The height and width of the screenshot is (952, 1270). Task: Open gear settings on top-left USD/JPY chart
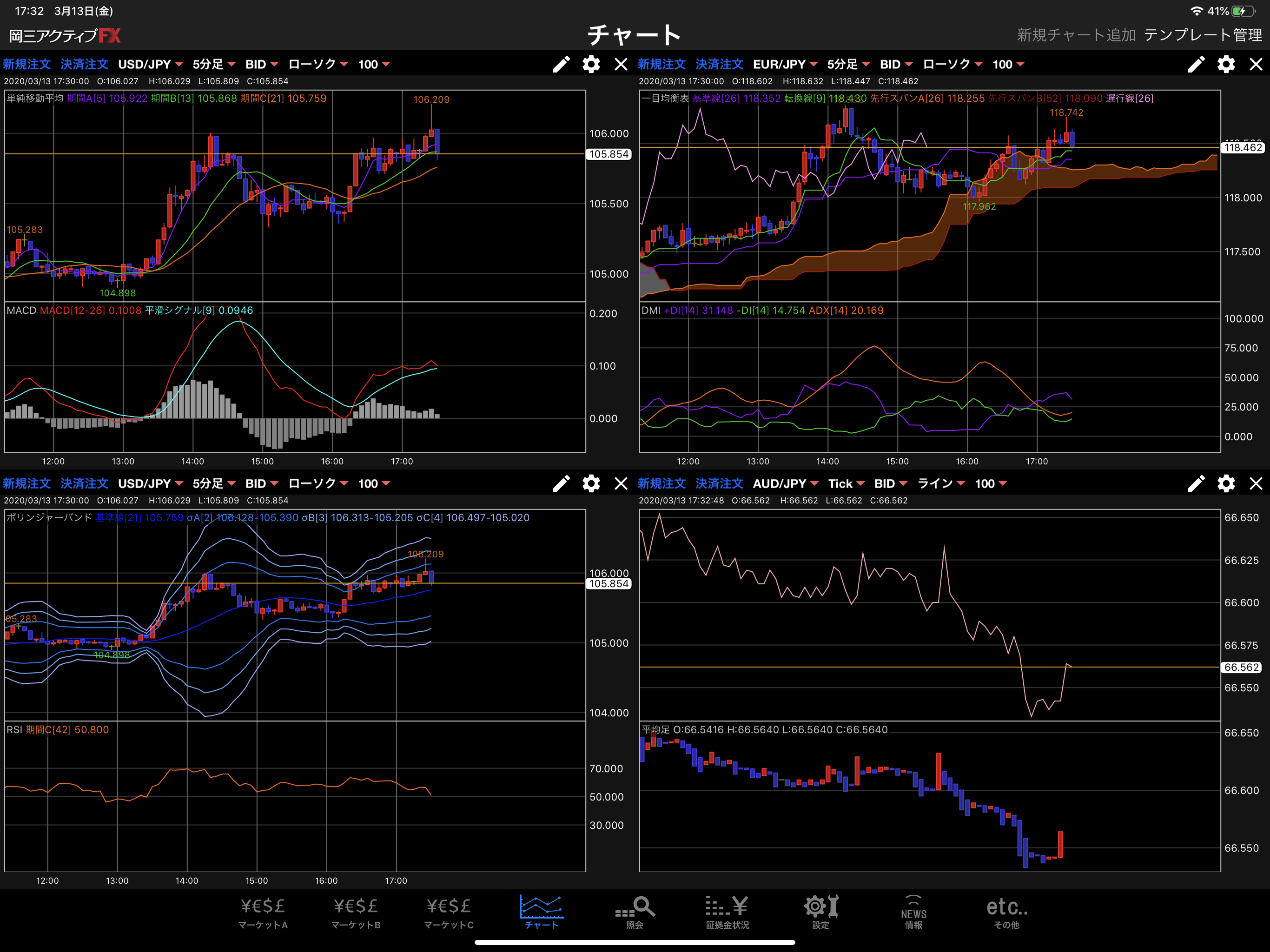pyautogui.click(x=591, y=64)
